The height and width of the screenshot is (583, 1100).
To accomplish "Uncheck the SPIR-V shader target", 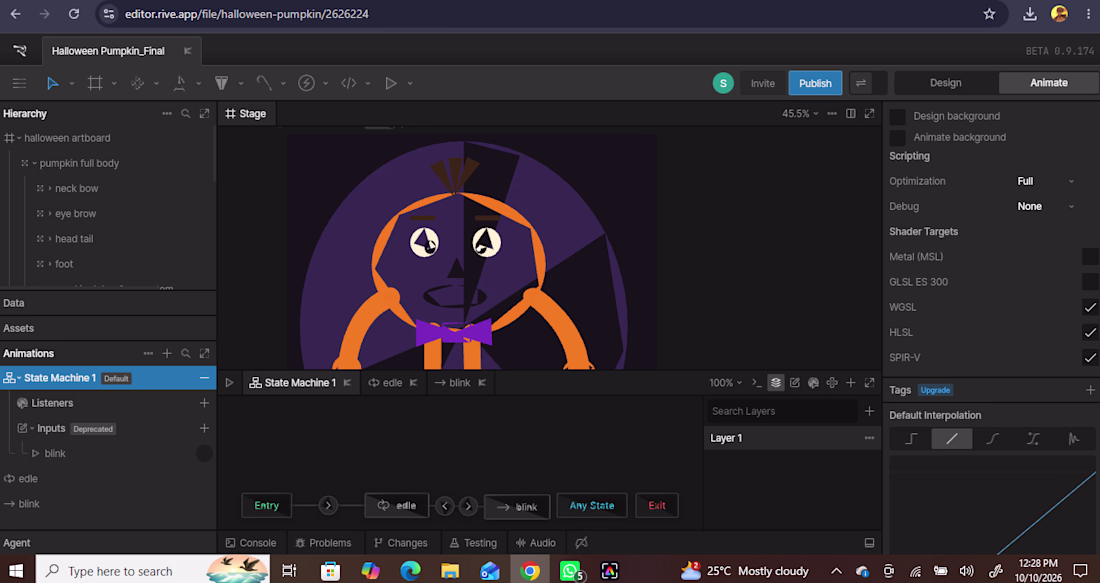I will point(1089,358).
